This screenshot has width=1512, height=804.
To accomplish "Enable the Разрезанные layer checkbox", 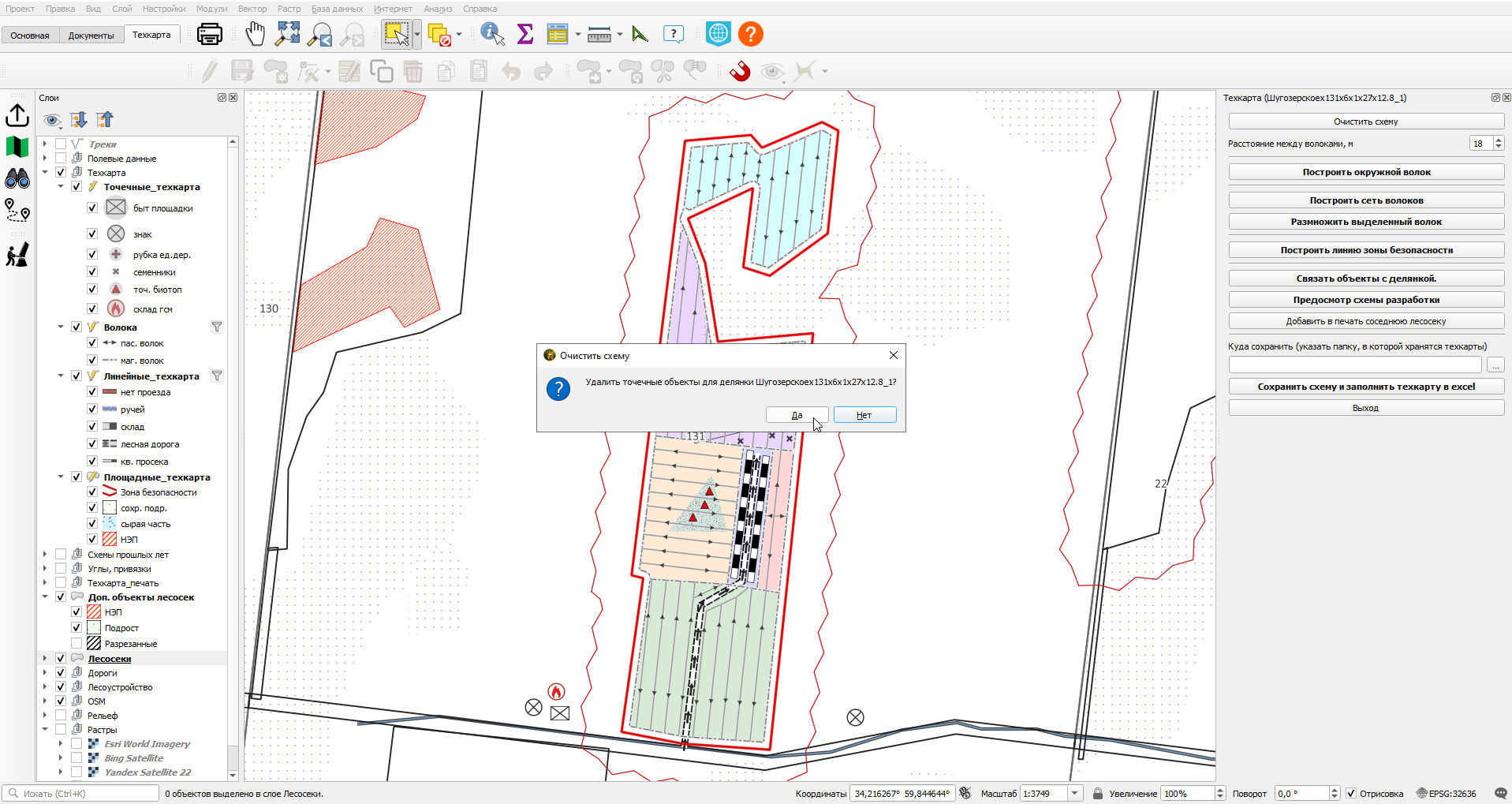I will [x=77, y=643].
